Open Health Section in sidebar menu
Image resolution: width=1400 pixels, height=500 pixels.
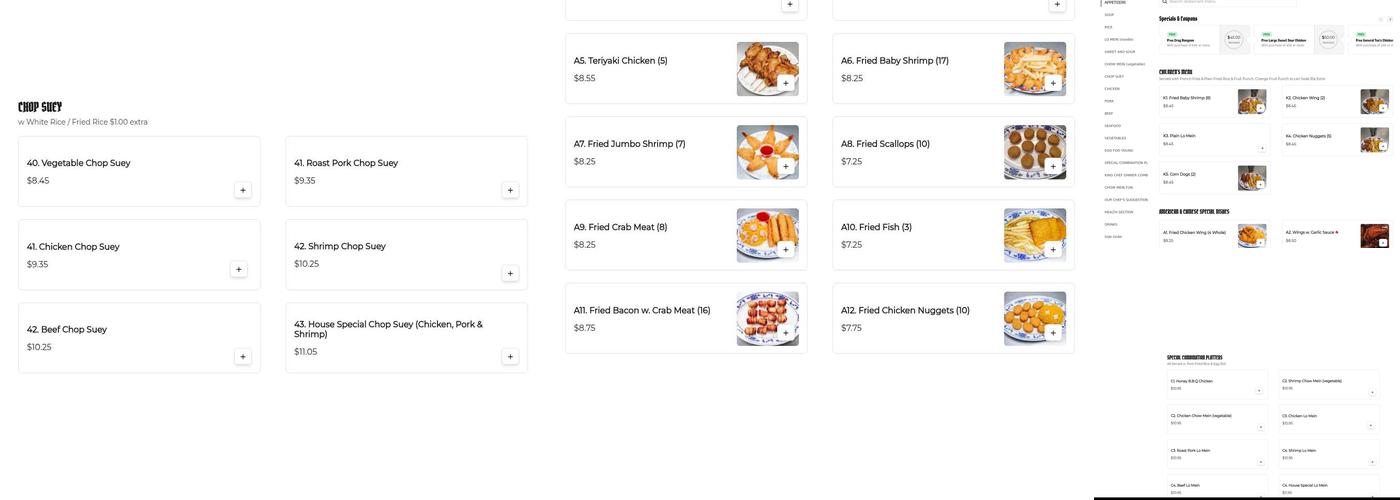point(1119,212)
